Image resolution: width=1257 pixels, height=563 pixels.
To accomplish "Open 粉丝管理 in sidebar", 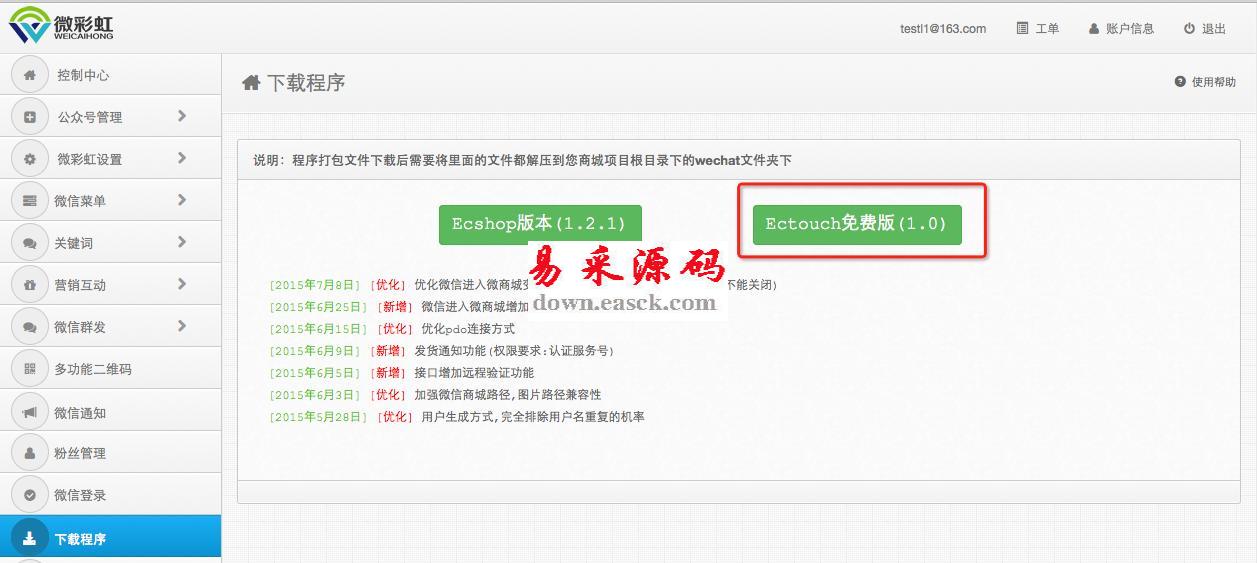I will 110,453.
